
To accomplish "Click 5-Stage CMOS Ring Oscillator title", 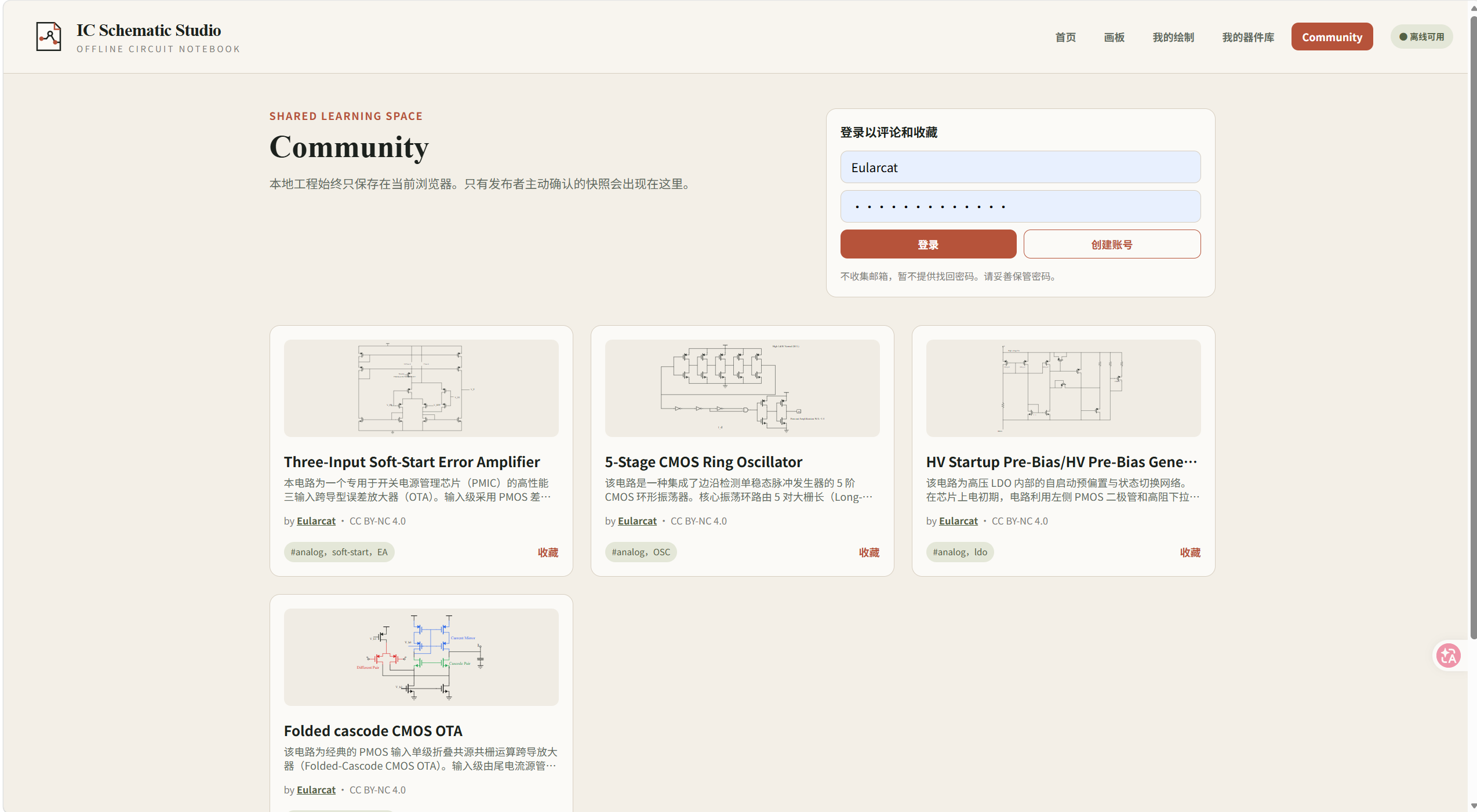I will (704, 462).
